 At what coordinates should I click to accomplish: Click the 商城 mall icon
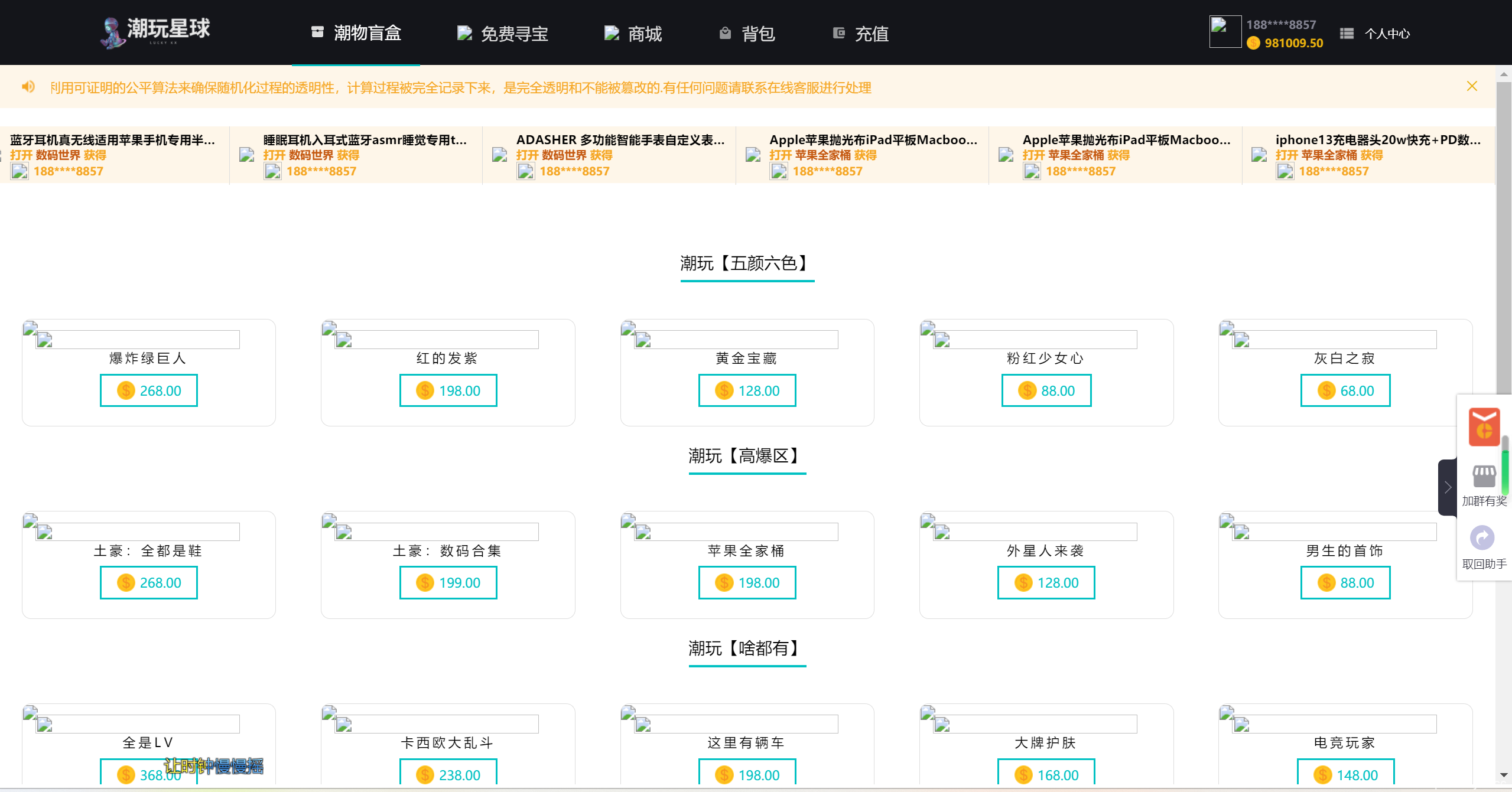(x=610, y=34)
